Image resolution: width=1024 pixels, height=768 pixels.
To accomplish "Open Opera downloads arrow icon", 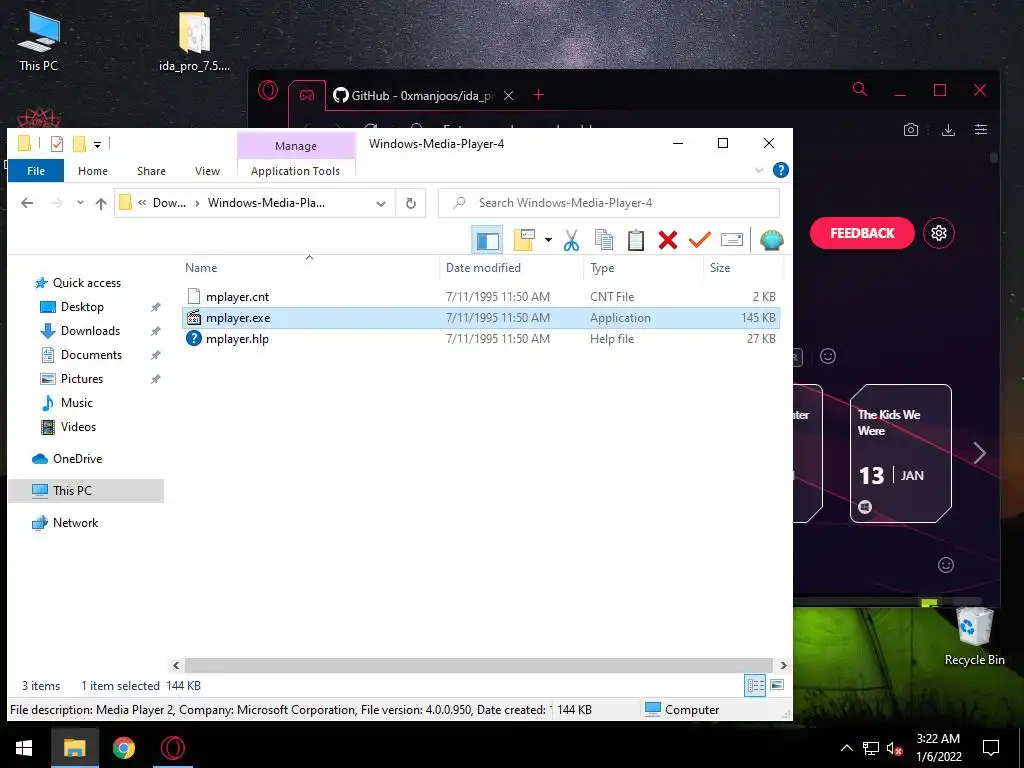I will [948, 130].
